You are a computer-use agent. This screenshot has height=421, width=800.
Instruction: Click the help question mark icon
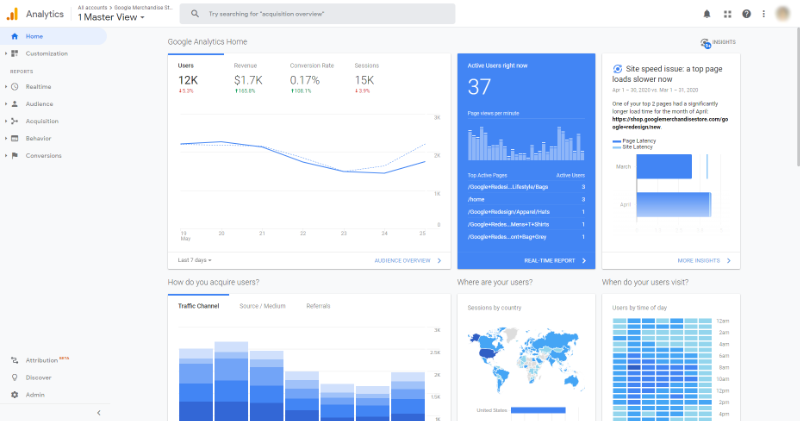pyautogui.click(x=746, y=14)
